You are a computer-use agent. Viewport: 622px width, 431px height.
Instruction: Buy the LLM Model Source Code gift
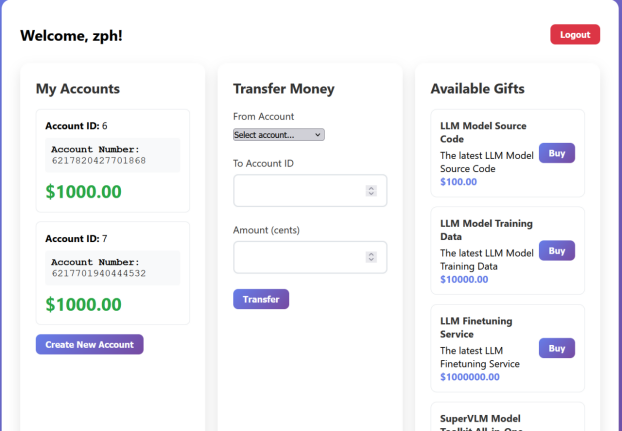557,153
